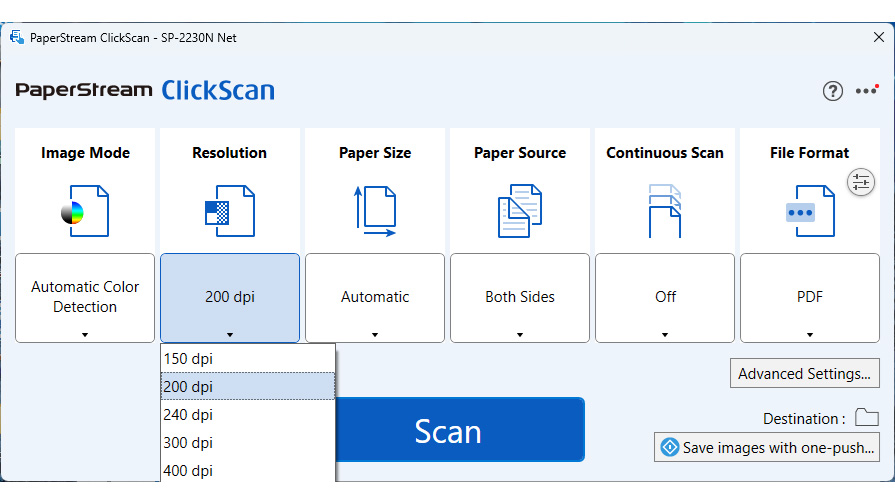Click the Paper Size arrows icon
Image resolution: width=895 pixels, height=504 pixels.
(375, 211)
